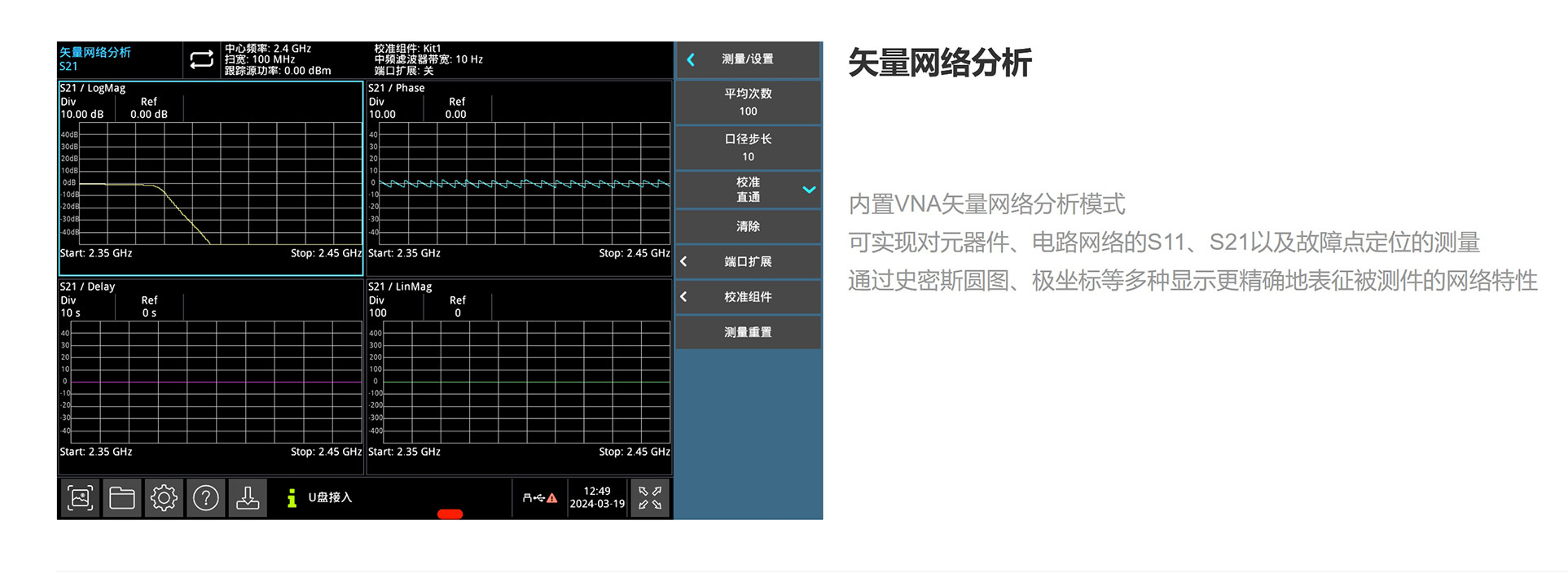Select the S21 / LogMag trace window

tap(211, 178)
